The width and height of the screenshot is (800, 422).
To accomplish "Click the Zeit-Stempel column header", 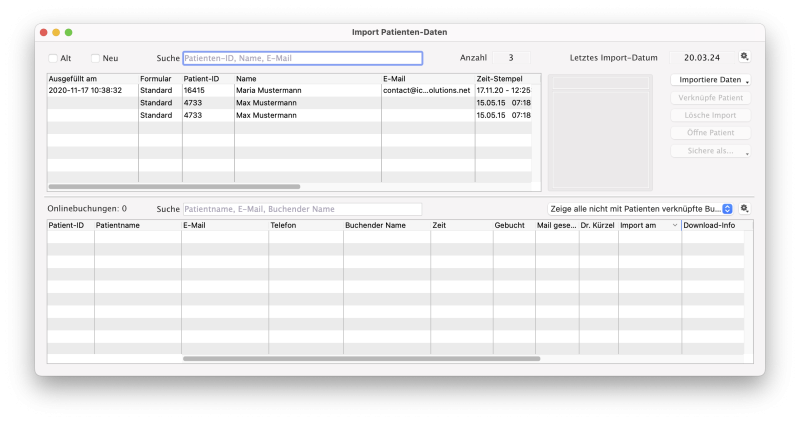I will (x=500, y=78).
